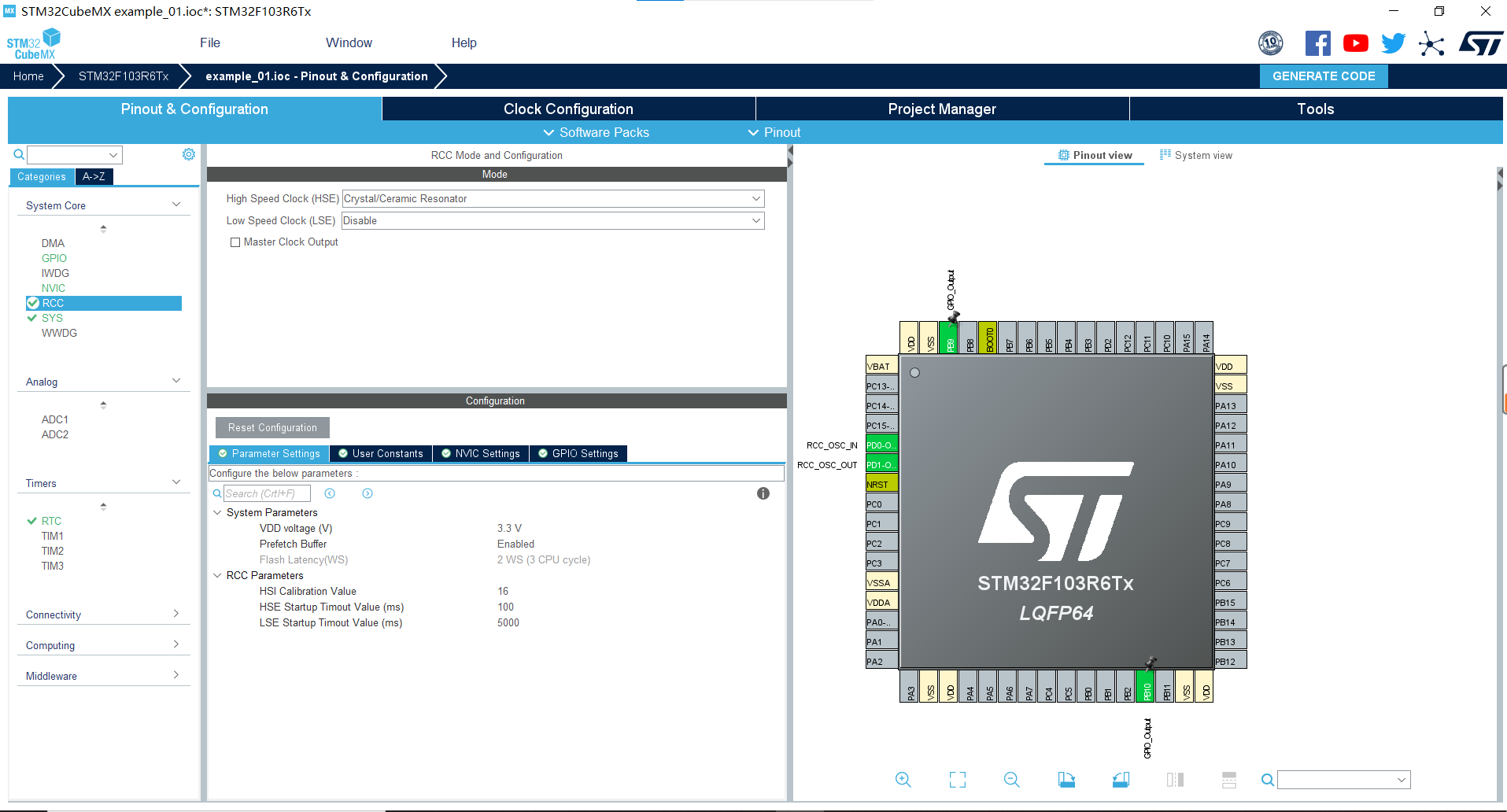Viewport: 1507px width, 812px height.
Task: Open the Help menu
Action: coord(464,42)
